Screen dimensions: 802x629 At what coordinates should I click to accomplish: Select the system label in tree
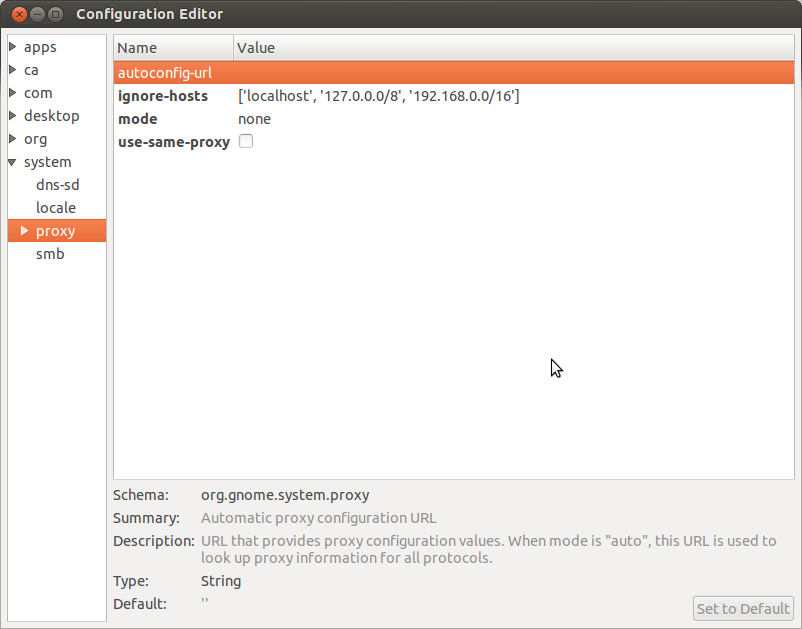48,162
